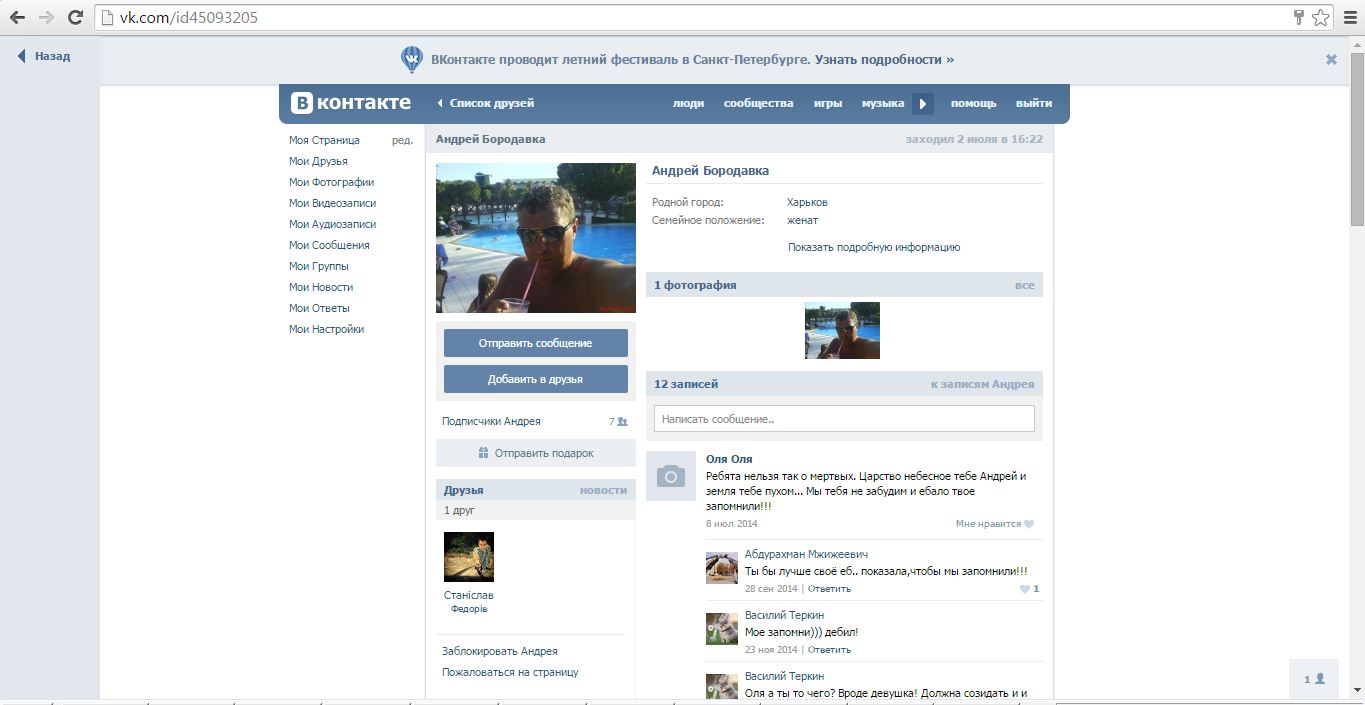
Task: Click Отправить подарок gift button
Action: [535, 453]
